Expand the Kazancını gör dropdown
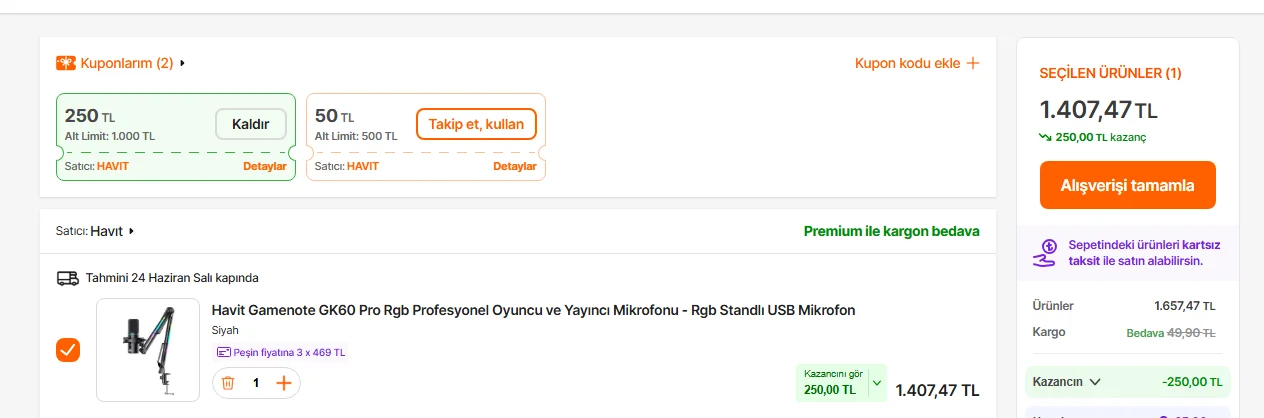Image resolution: width=1264 pixels, height=418 pixels. pos(877,382)
